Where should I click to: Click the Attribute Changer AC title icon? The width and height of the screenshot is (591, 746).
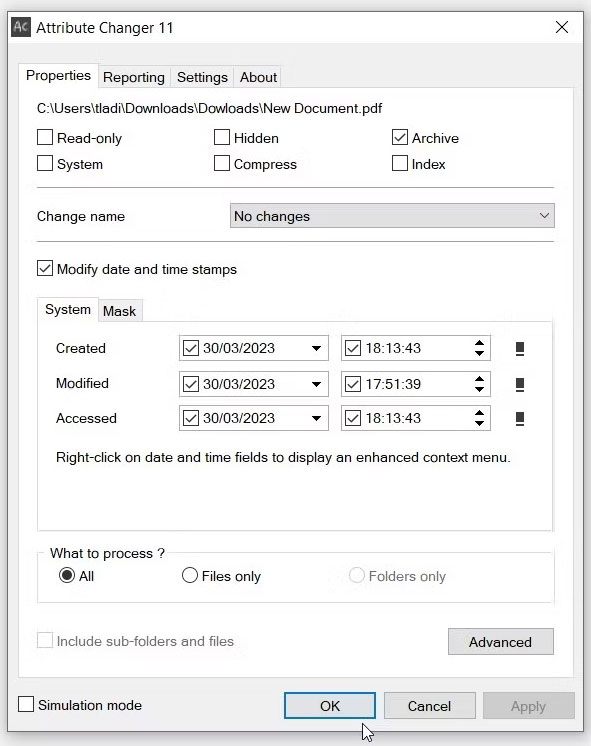point(21,27)
